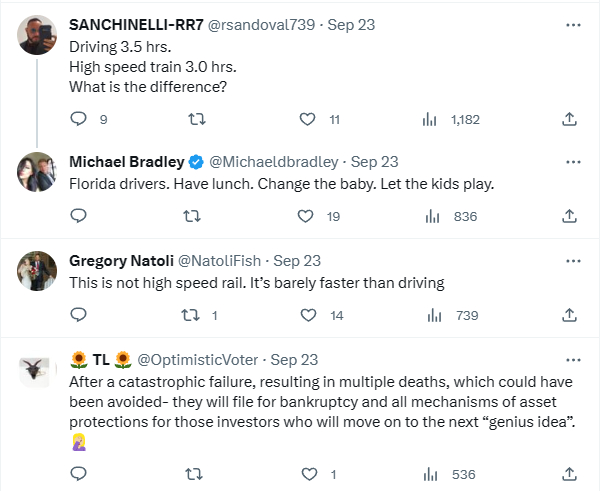
Task: Reply to SANCHINELLI-RR7's tweet
Action: tap(80, 119)
